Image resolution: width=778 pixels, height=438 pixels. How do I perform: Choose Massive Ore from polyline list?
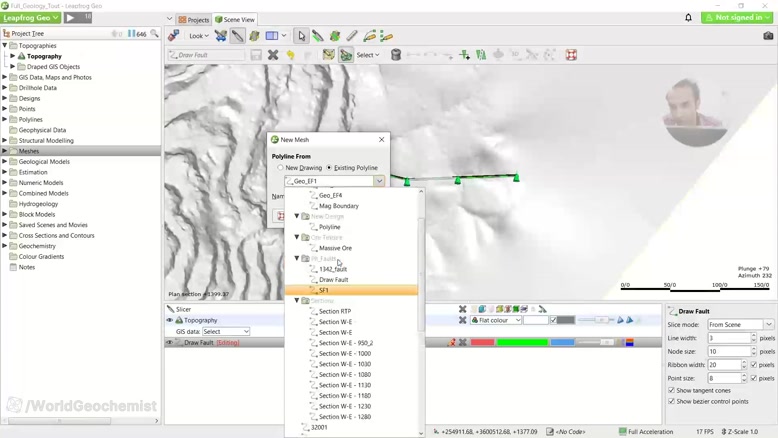(x=335, y=248)
